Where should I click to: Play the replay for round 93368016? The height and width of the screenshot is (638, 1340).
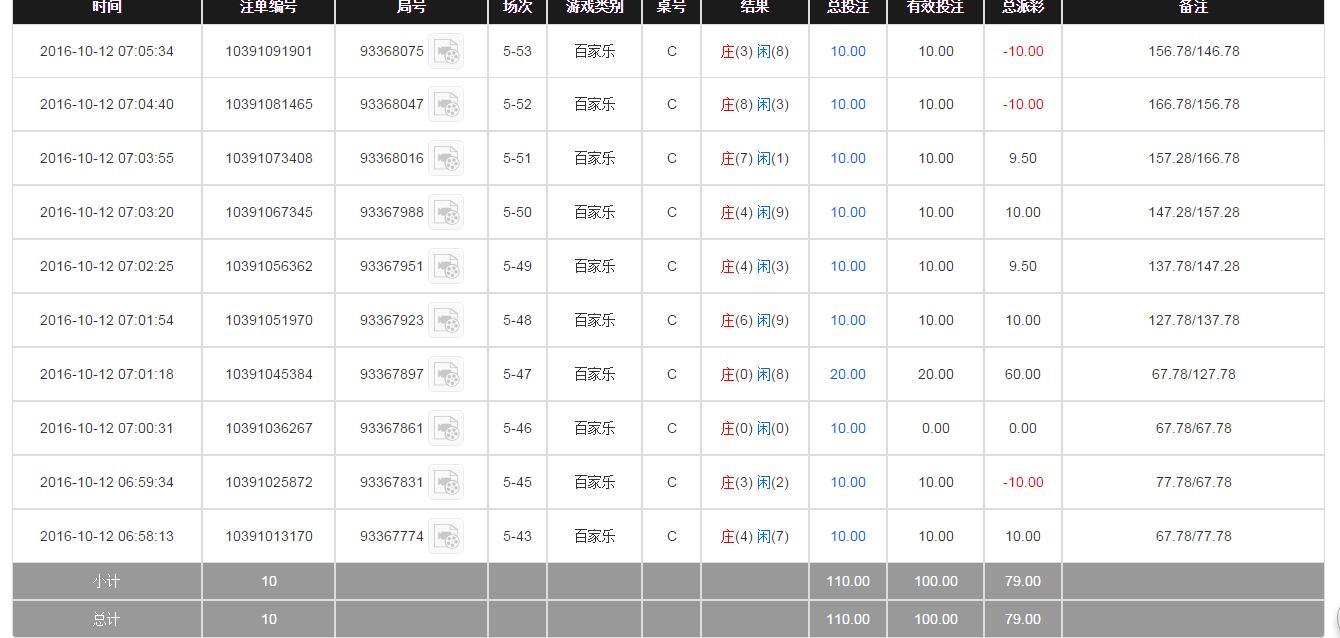coord(446,159)
